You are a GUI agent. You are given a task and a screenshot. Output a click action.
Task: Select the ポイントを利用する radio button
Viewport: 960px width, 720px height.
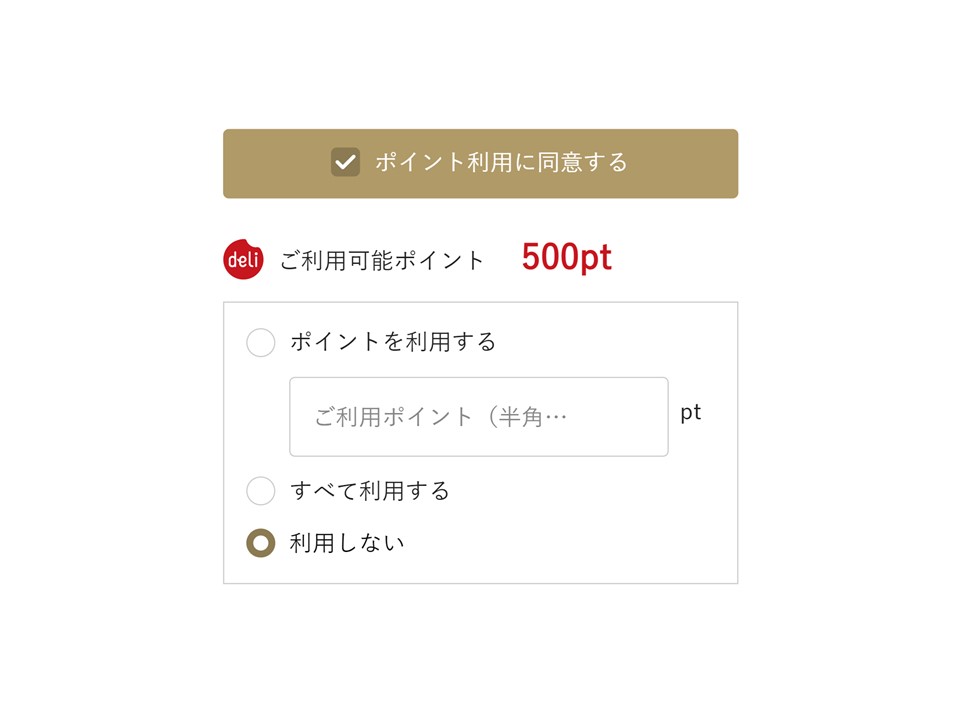point(261,343)
